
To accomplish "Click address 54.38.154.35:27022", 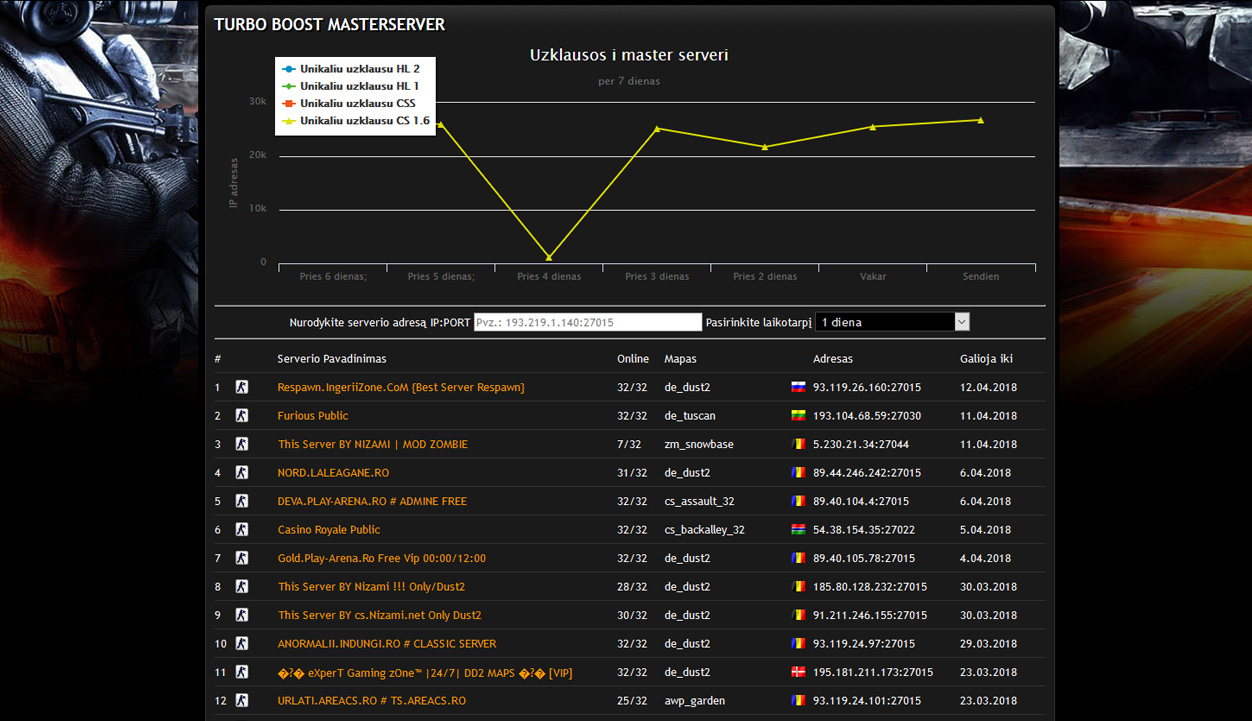I will (864, 529).
